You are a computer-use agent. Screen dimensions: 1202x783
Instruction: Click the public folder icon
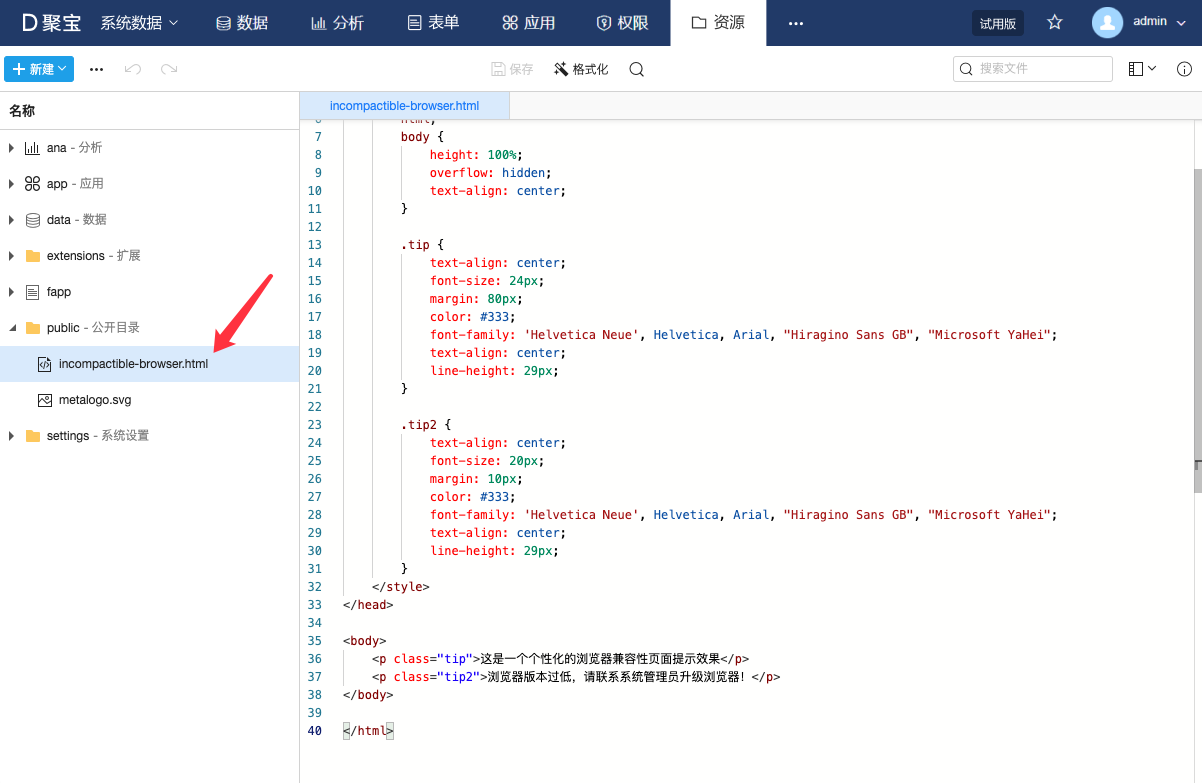pos(32,328)
